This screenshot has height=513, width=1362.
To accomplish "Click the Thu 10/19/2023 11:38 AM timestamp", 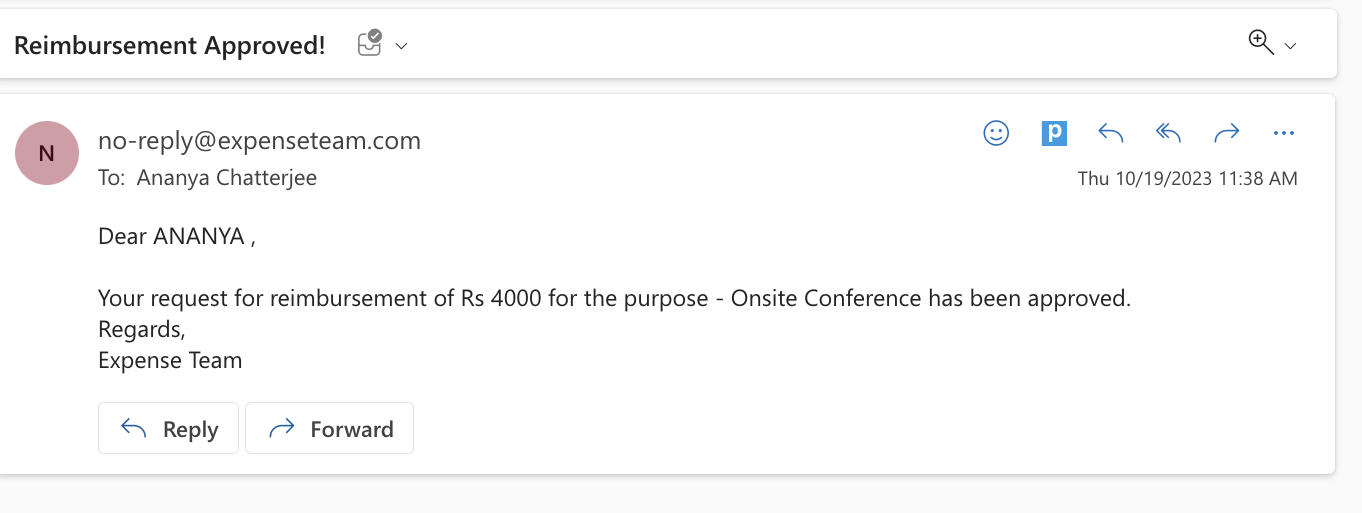I will [1187, 179].
